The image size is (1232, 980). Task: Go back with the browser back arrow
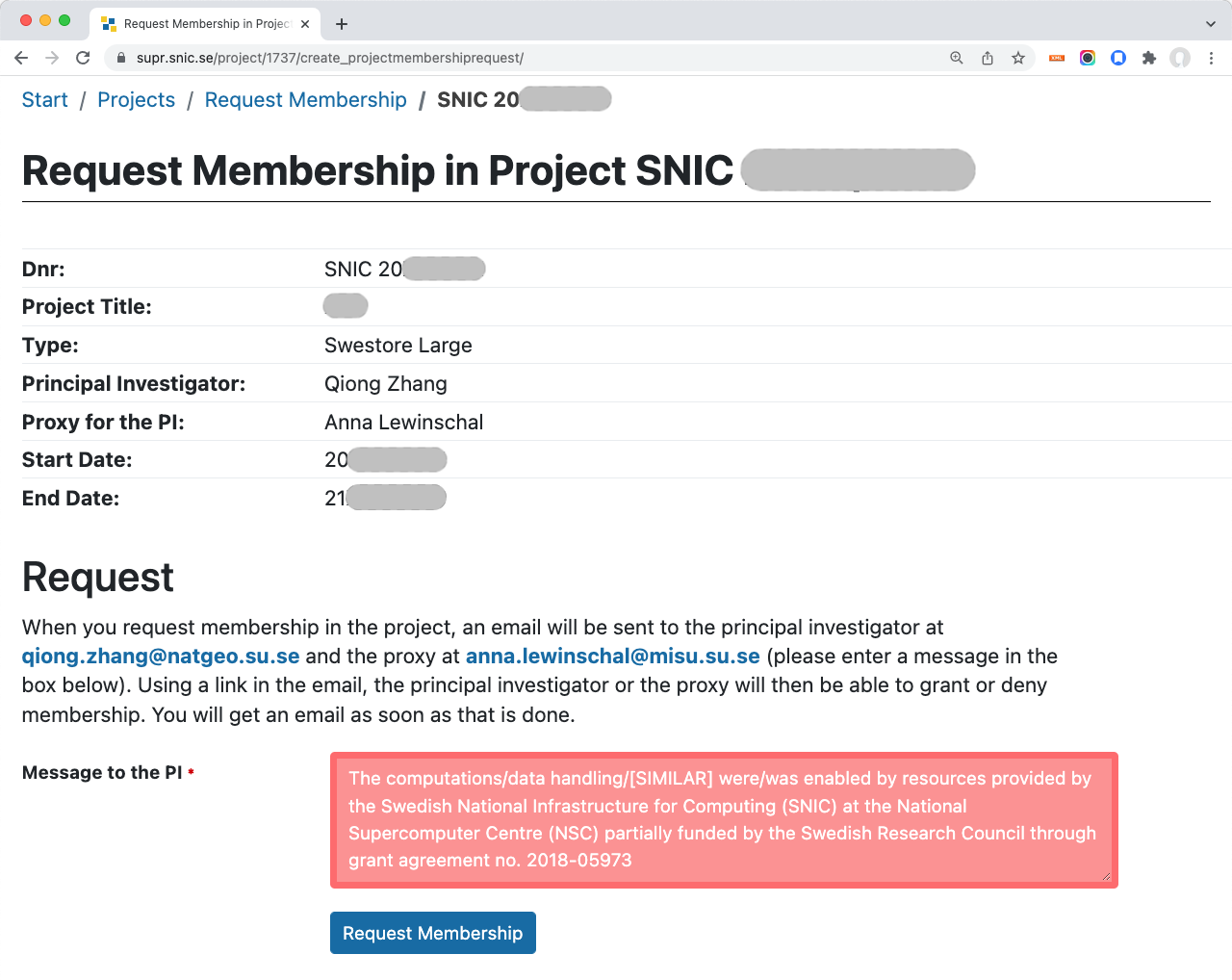[21, 58]
